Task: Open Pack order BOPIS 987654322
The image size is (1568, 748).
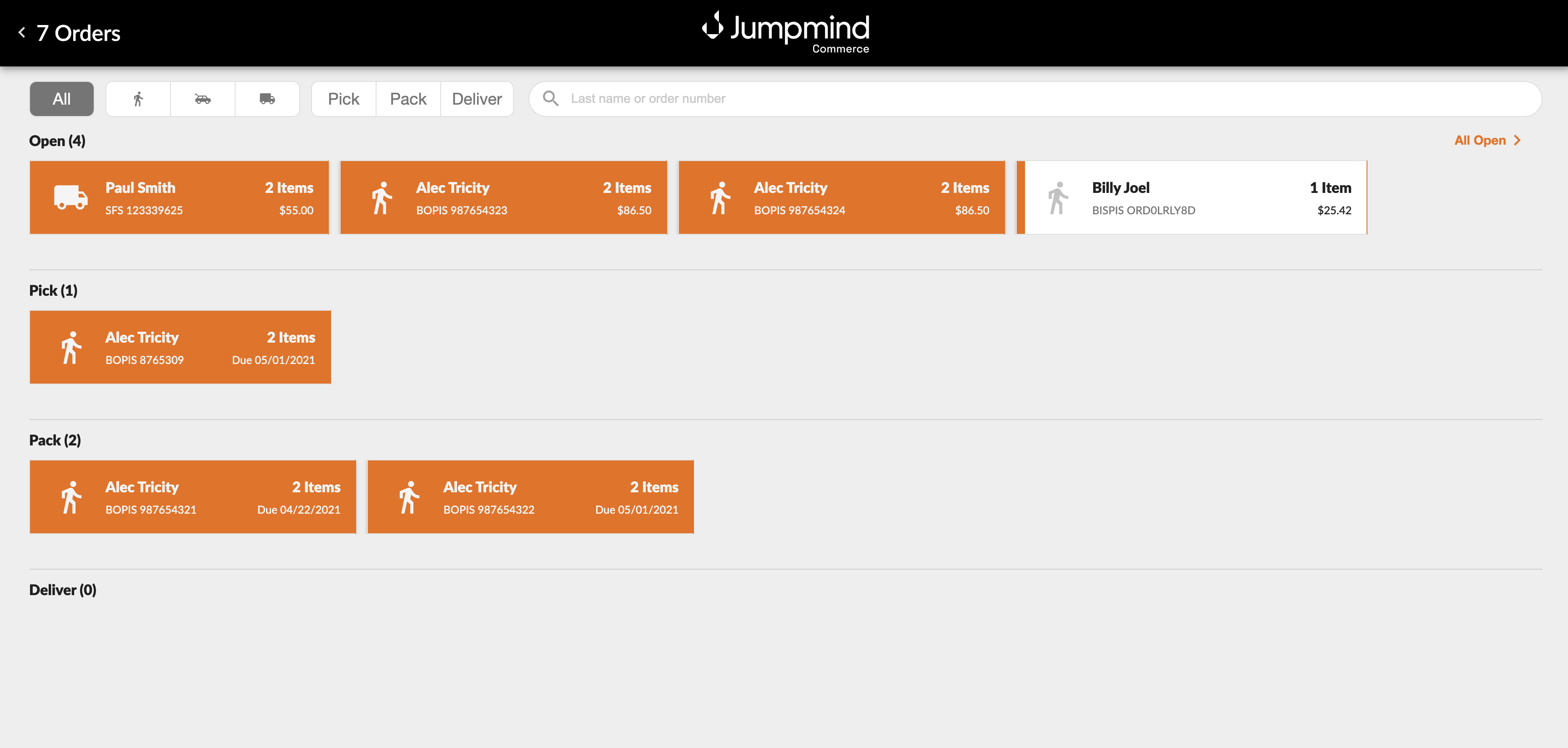Action: [530, 497]
